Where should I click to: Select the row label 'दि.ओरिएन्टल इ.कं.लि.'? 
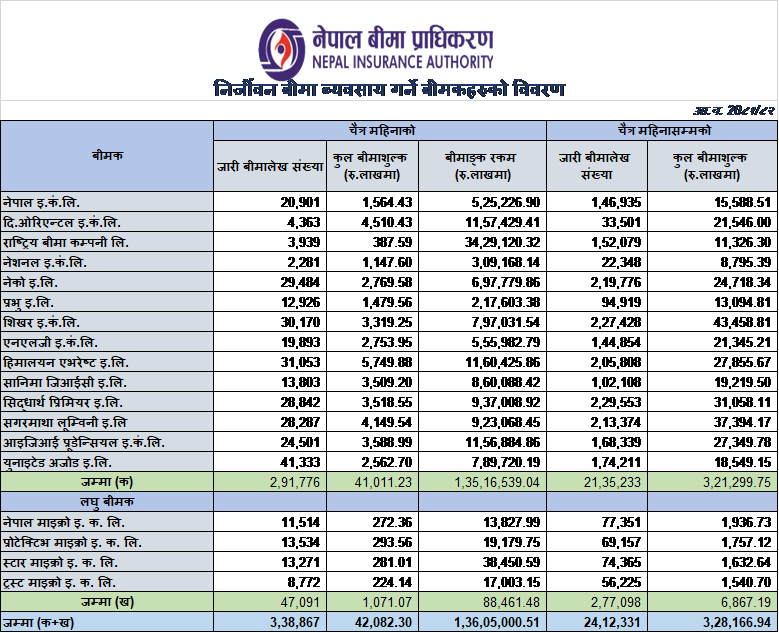point(62,222)
